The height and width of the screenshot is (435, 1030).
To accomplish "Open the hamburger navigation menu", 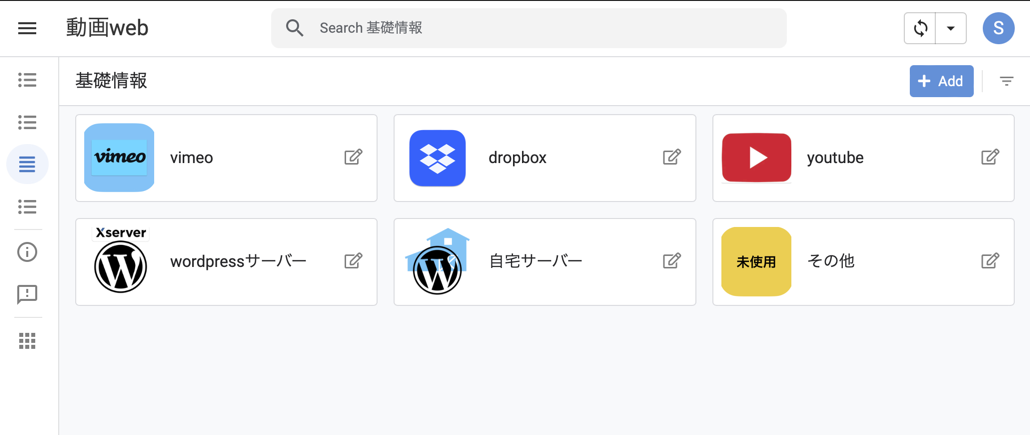I will click(x=27, y=28).
